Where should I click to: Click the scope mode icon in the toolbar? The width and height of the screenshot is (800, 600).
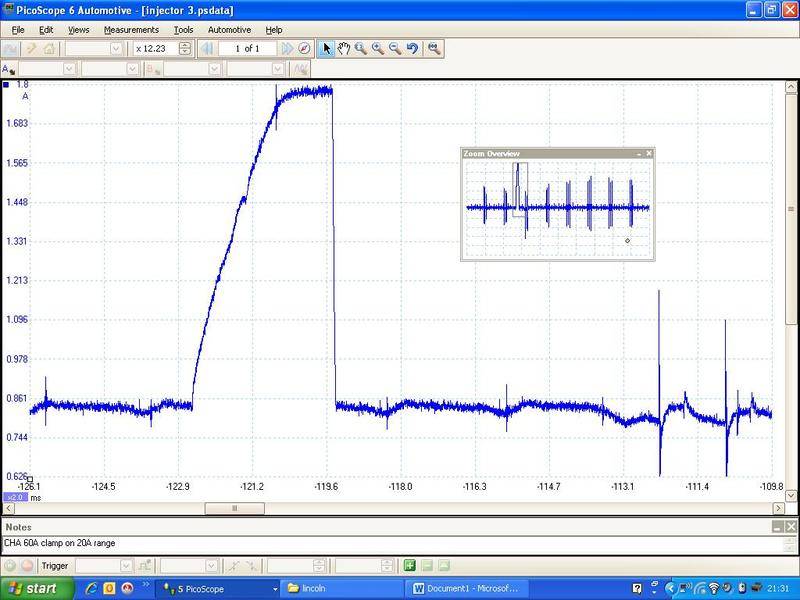(x=10, y=48)
